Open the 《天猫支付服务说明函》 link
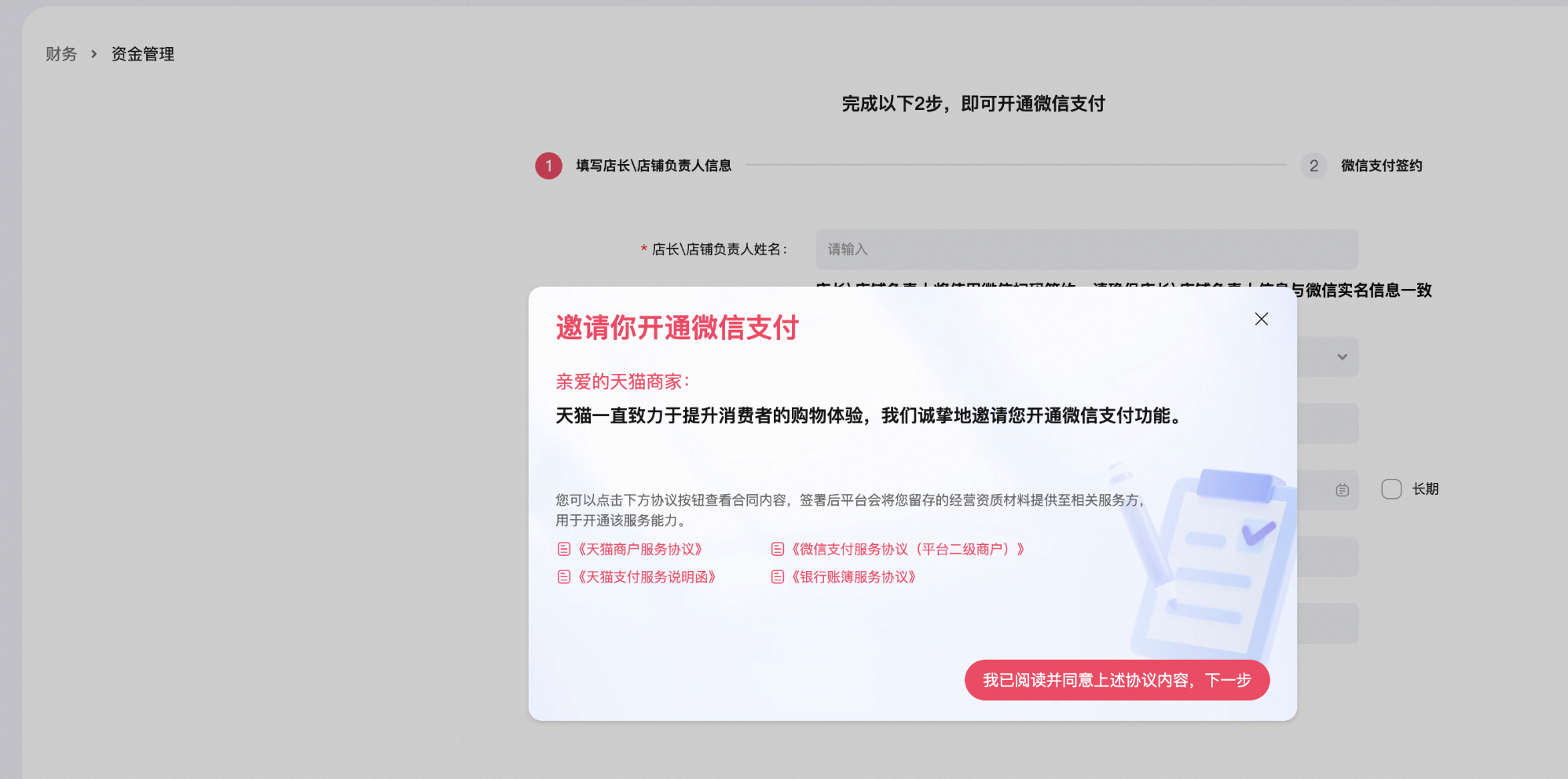The height and width of the screenshot is (779, 1568). (647, 576)
